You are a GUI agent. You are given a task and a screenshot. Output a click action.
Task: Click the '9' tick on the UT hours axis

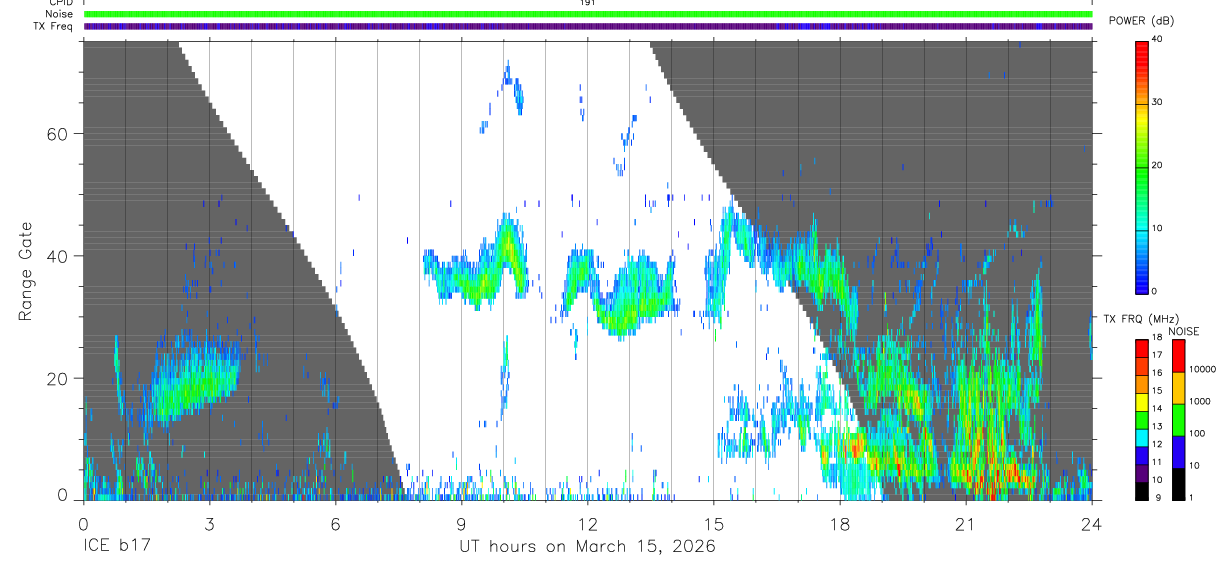[x=461, y=524]
